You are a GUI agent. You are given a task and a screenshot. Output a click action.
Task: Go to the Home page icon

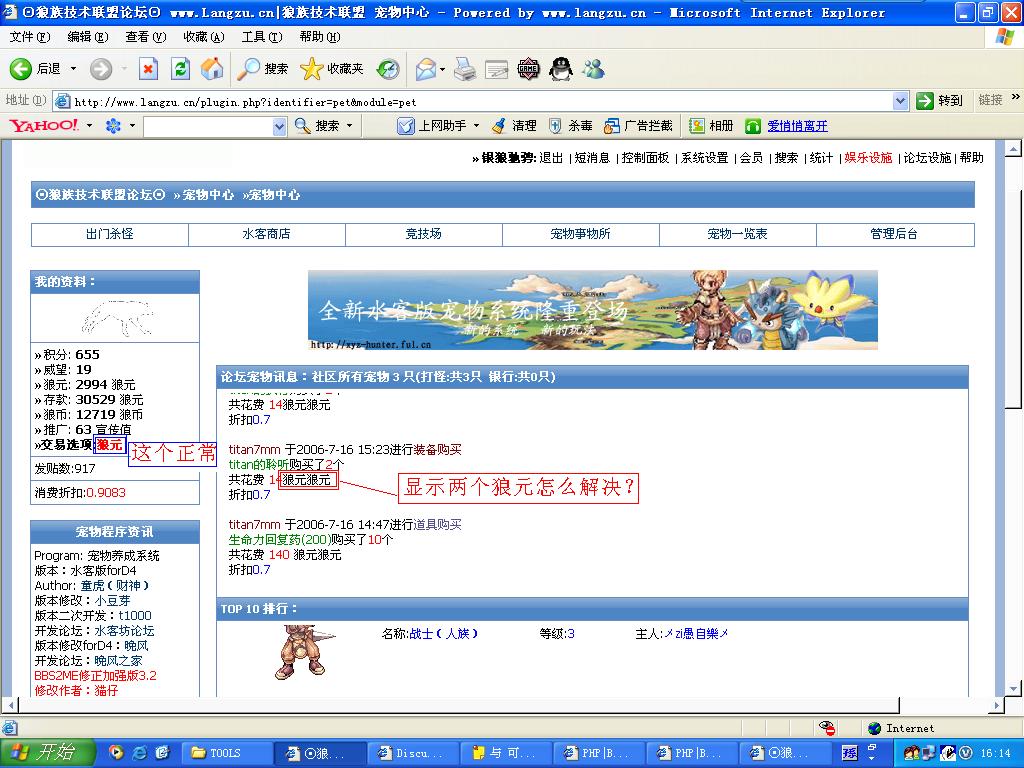click(212, 69)
